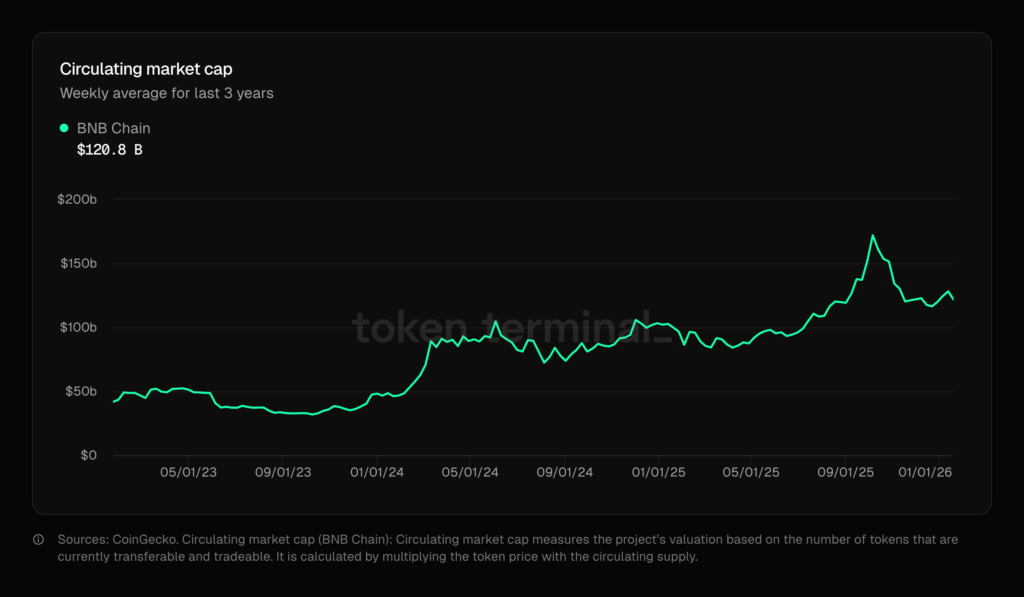The height and width of the screenshot is (597, 1024).
Task: Click the 05/01/24 date tick label
Action: pos(471,471)
